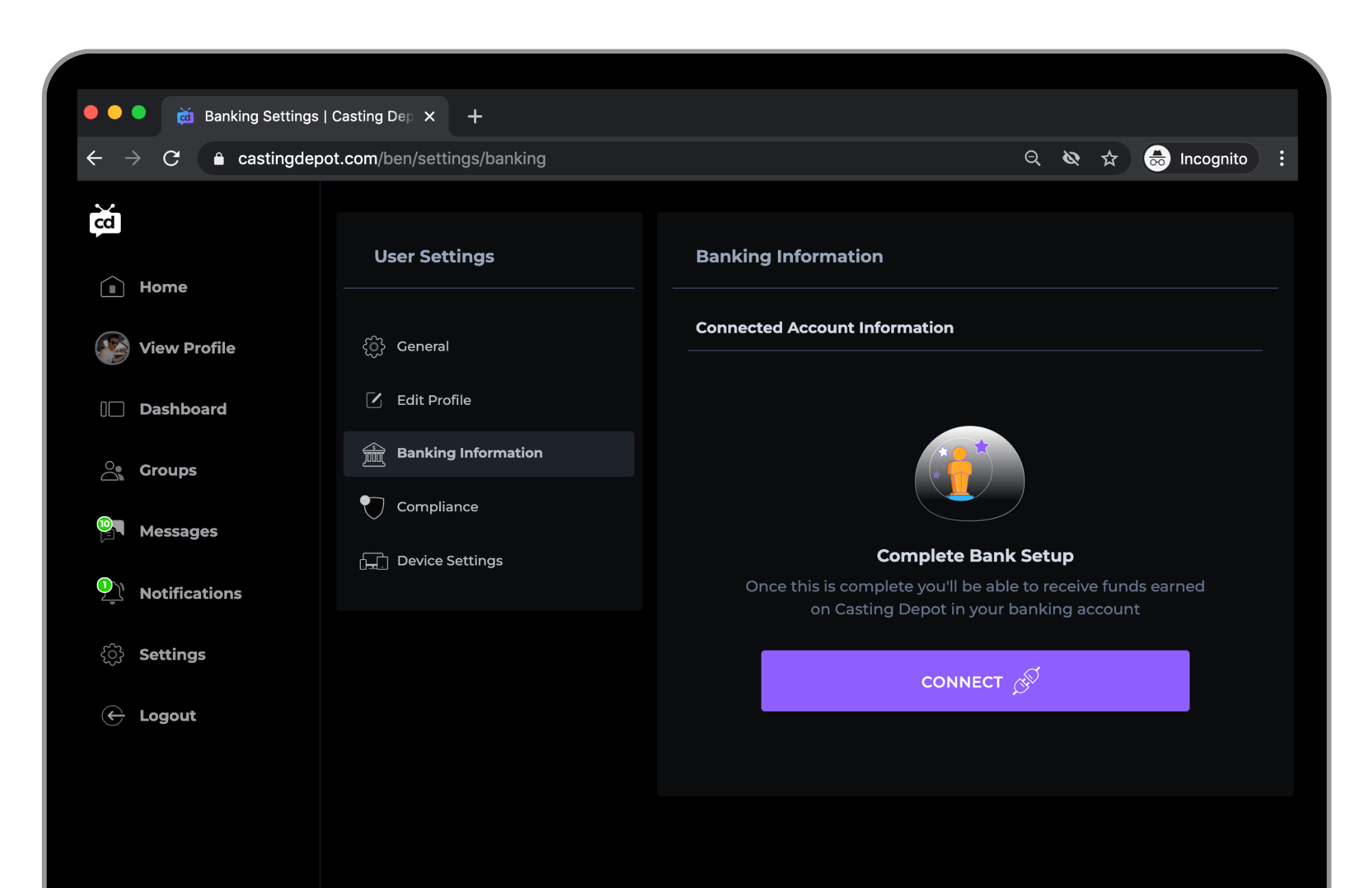Open Dashboard from sidebar
The height and width of the screenshot is (888, 1372).
pos(183,409)
